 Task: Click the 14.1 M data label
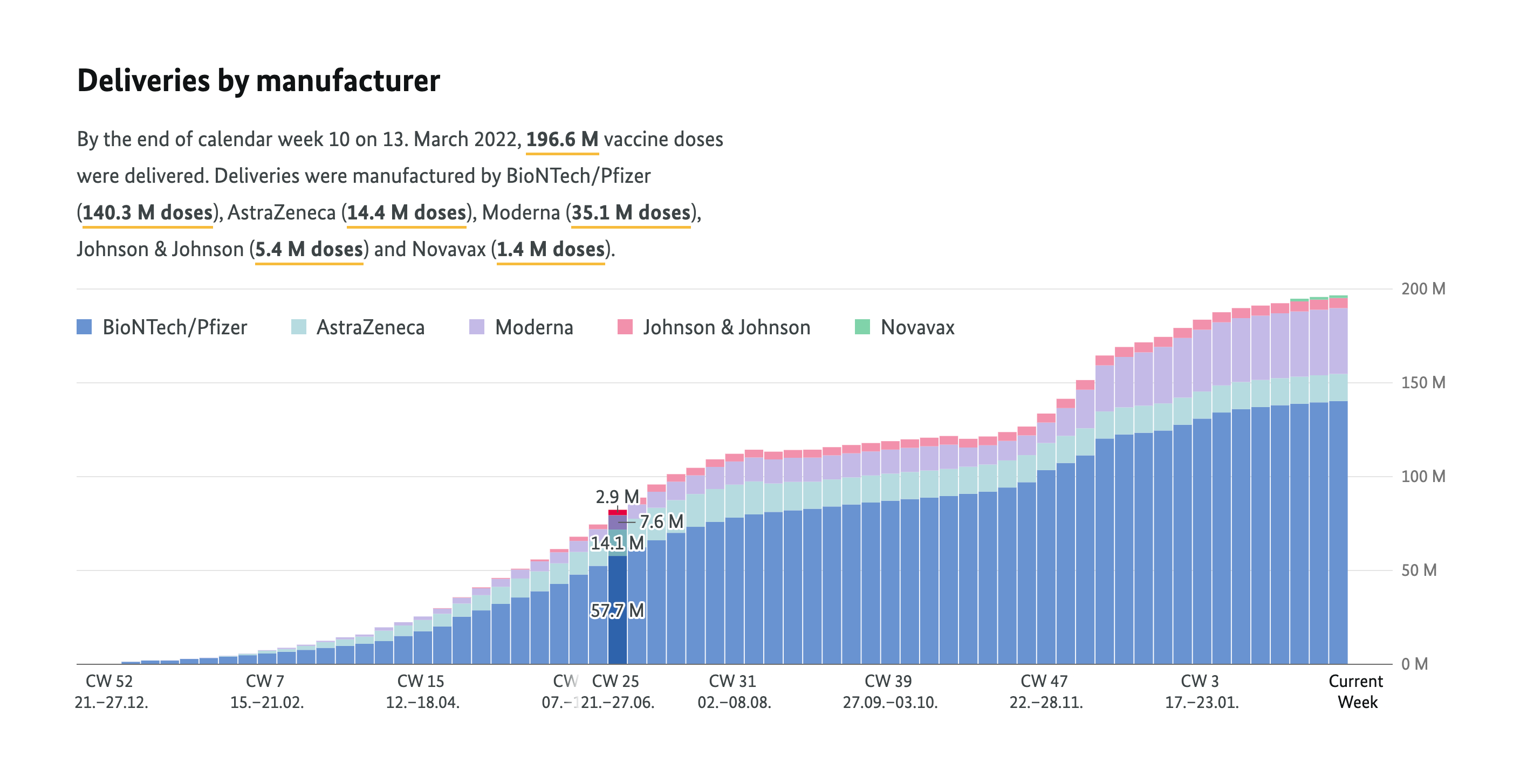pyautogui.click(x=617, y=543)
